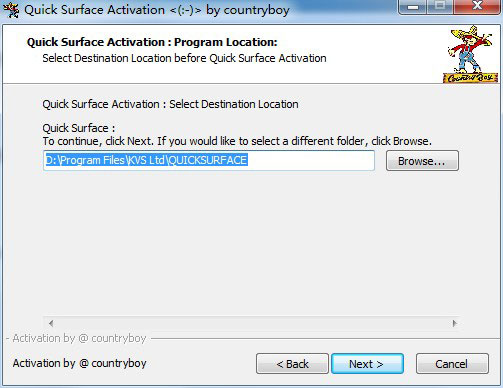This screenshot has height=388, width=503.
Task: Click the 'To continue, click Next' instruction text
Action: click(x=237, y=141)
